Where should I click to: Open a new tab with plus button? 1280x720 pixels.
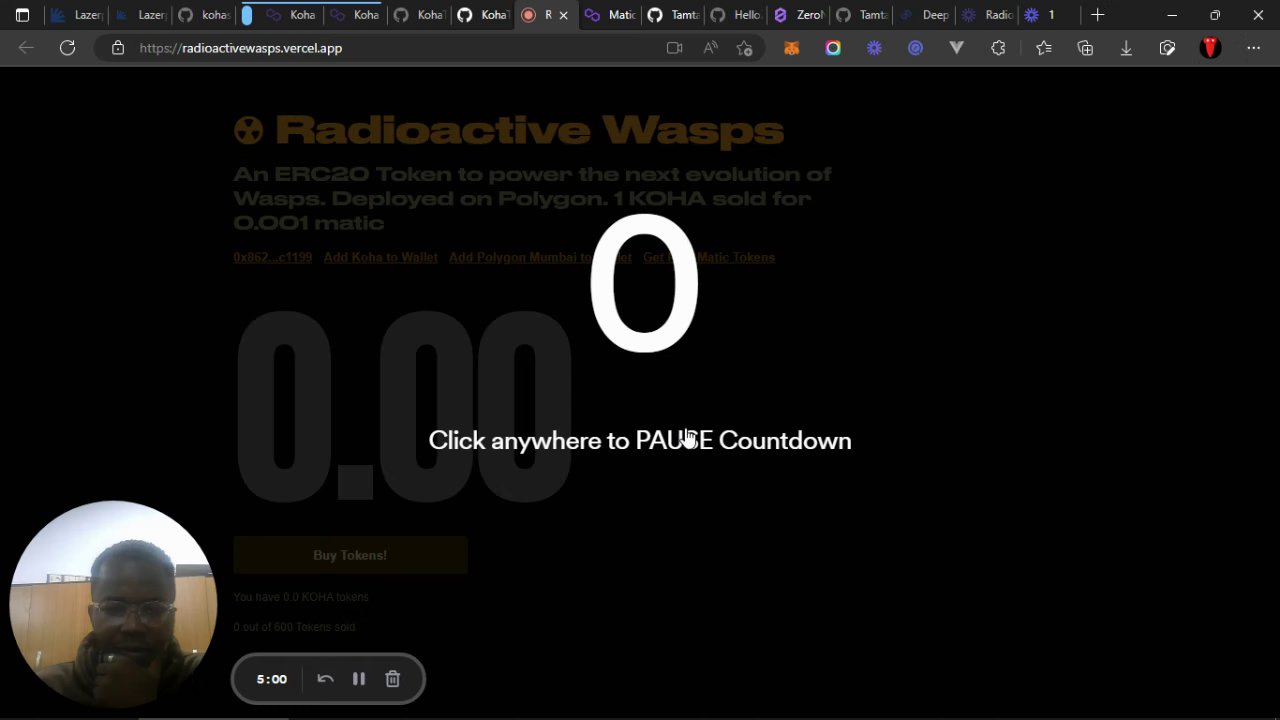click(x=1097, y=15)
